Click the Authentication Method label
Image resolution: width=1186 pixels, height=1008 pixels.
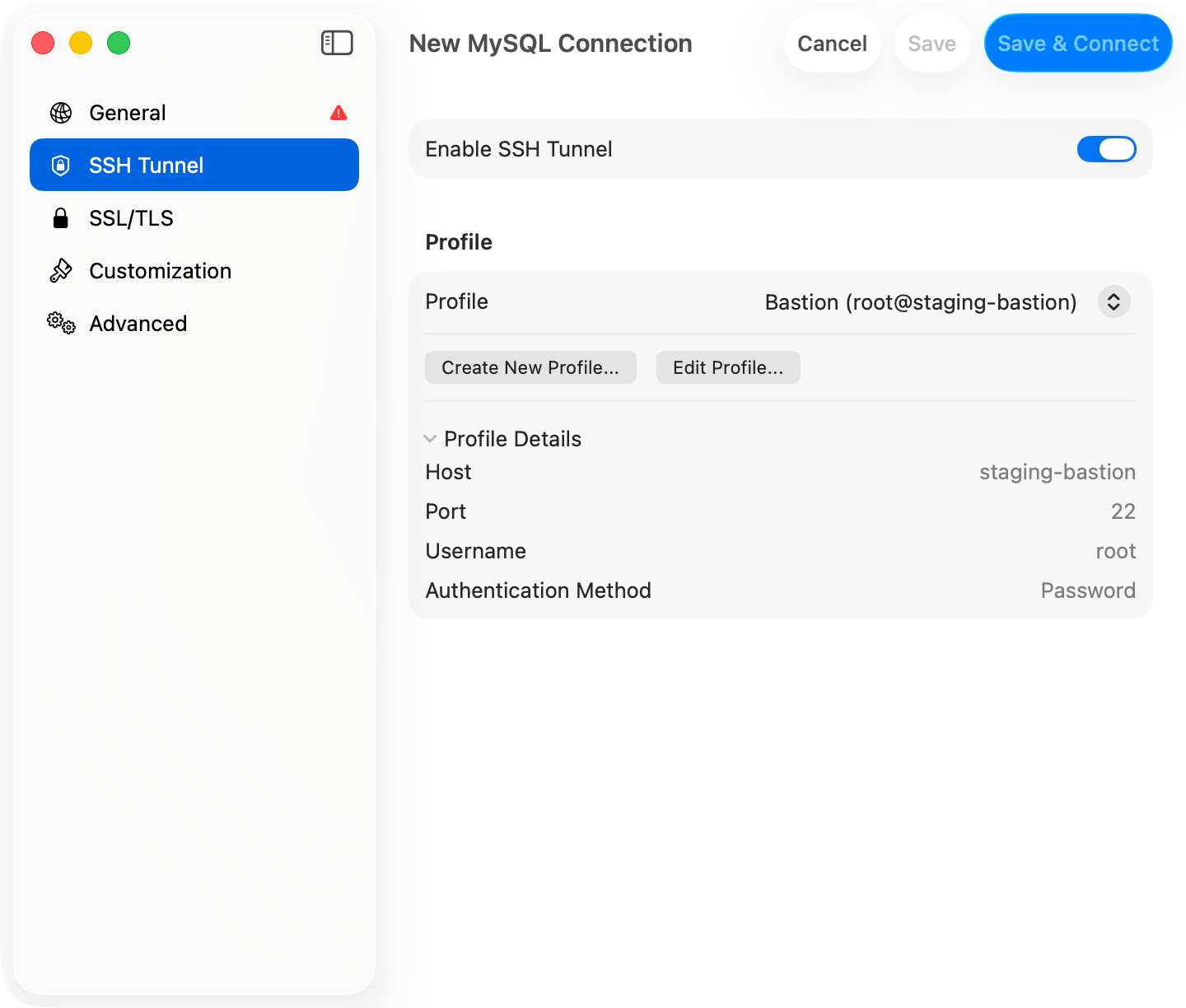(x=539, y=590)
